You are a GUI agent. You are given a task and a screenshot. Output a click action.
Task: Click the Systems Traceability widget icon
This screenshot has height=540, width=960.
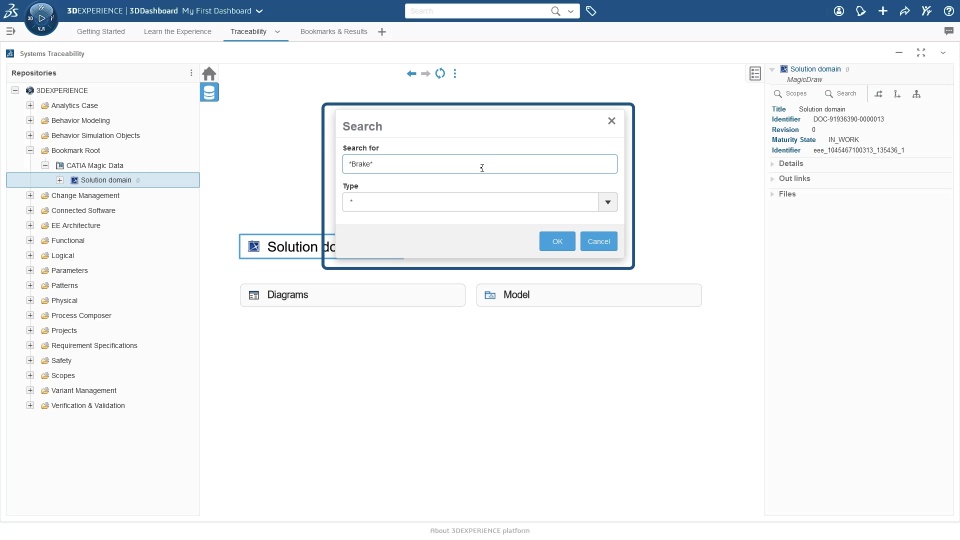click(10, 53)
